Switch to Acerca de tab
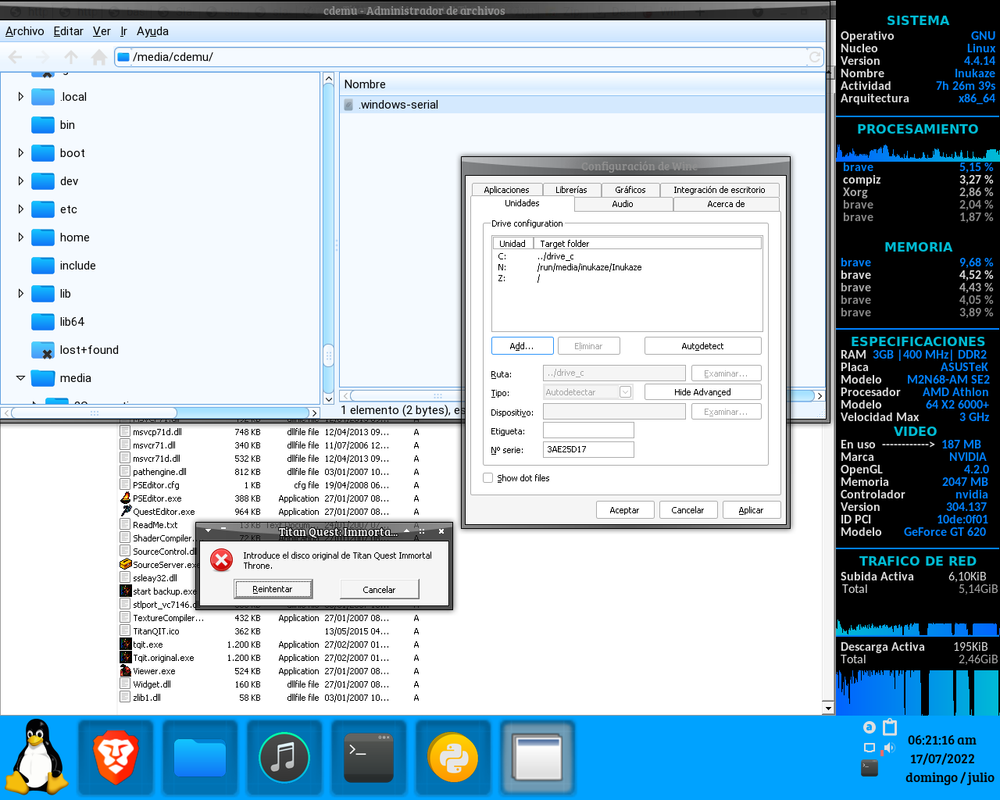This screenshot has width=1000, height=800. point(726,204)
